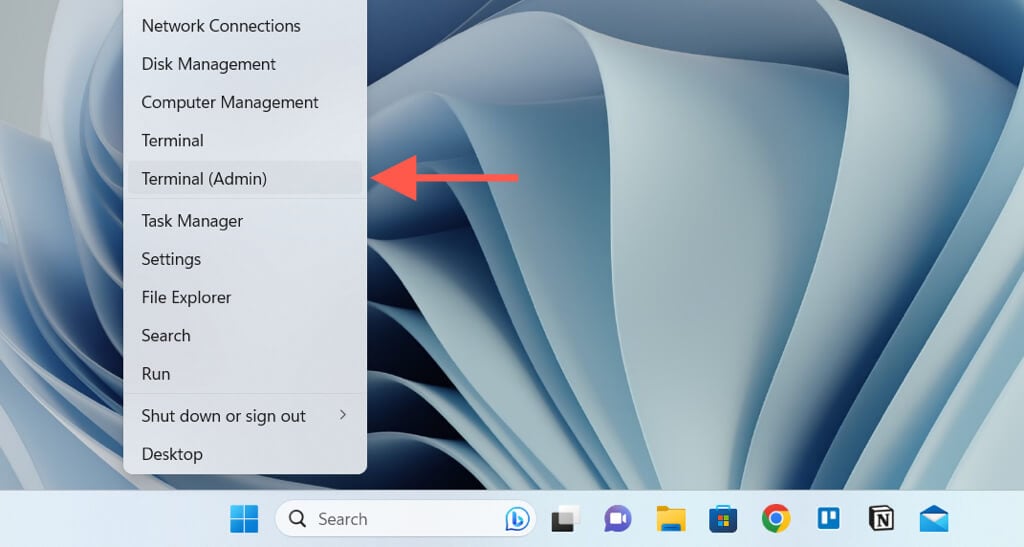Open Task View from the taskbar
This screenshot has width=1024, height=547.
pos(566,519)
